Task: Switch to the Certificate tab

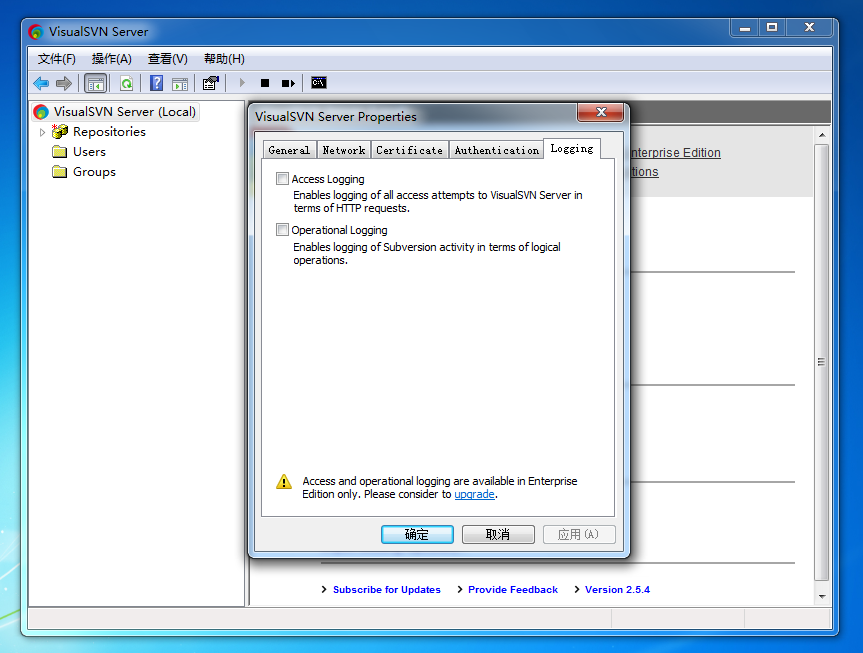Action: pos(409,150)
